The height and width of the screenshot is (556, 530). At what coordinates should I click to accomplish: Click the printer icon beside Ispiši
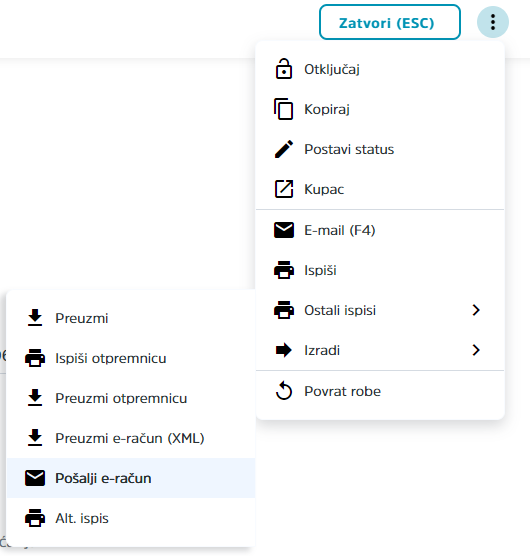(x=284, y=270)
